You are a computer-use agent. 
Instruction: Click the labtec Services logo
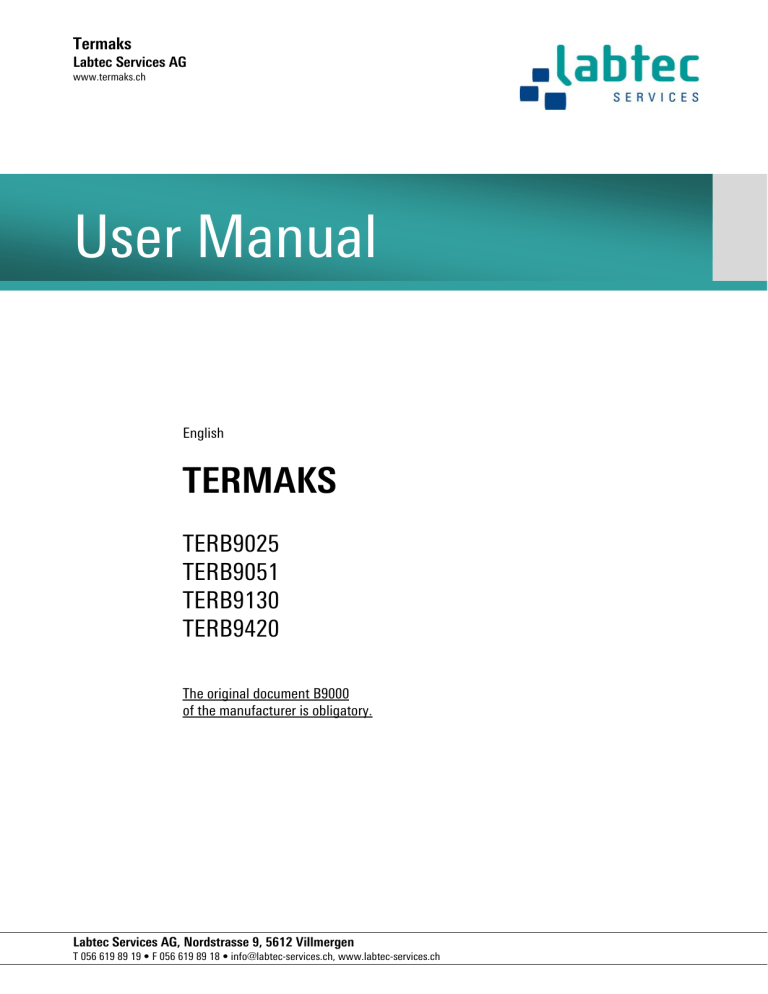pos(609,77)
